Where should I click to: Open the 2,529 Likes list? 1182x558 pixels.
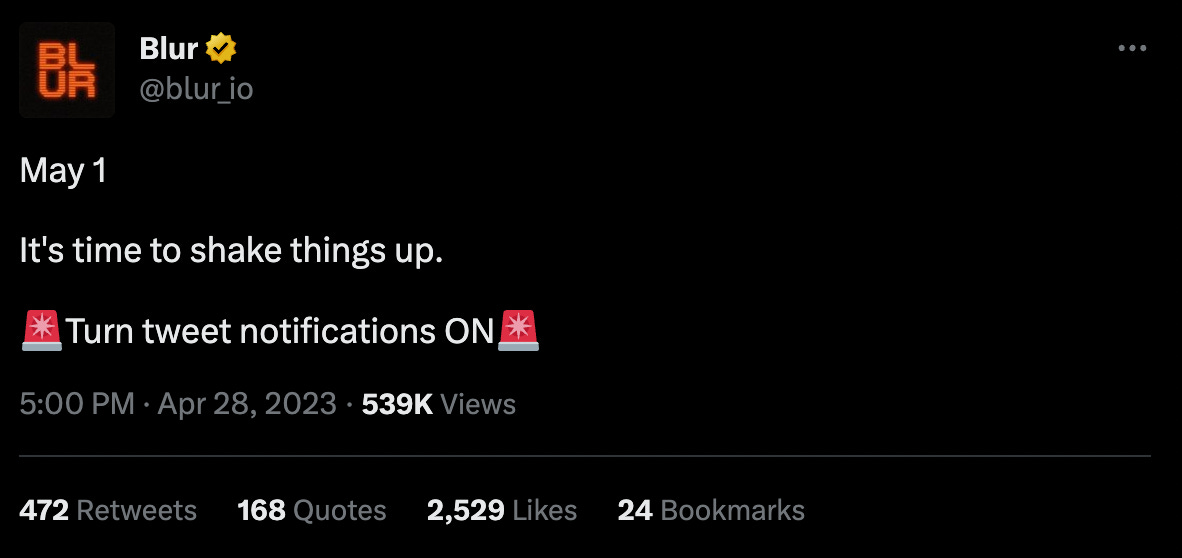[x=502, y=510]
